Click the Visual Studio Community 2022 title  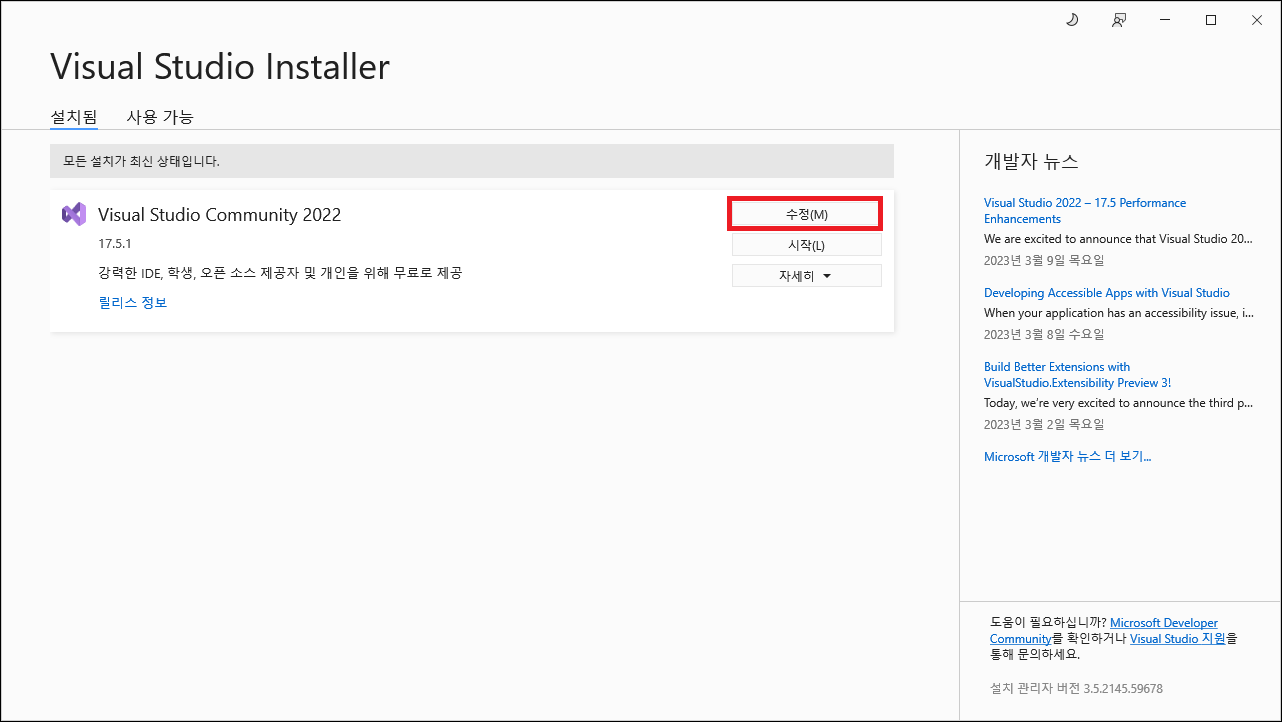coord(220,214)
